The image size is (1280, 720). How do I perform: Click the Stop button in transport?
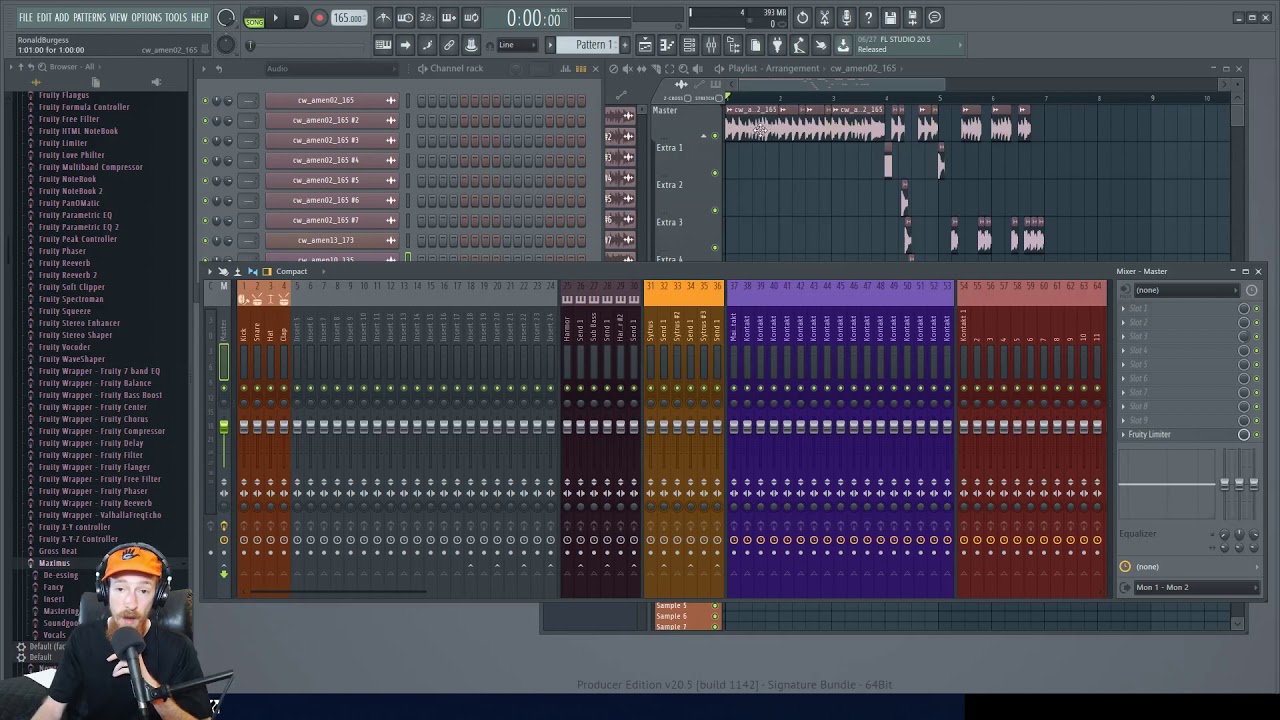click(296, 18)
